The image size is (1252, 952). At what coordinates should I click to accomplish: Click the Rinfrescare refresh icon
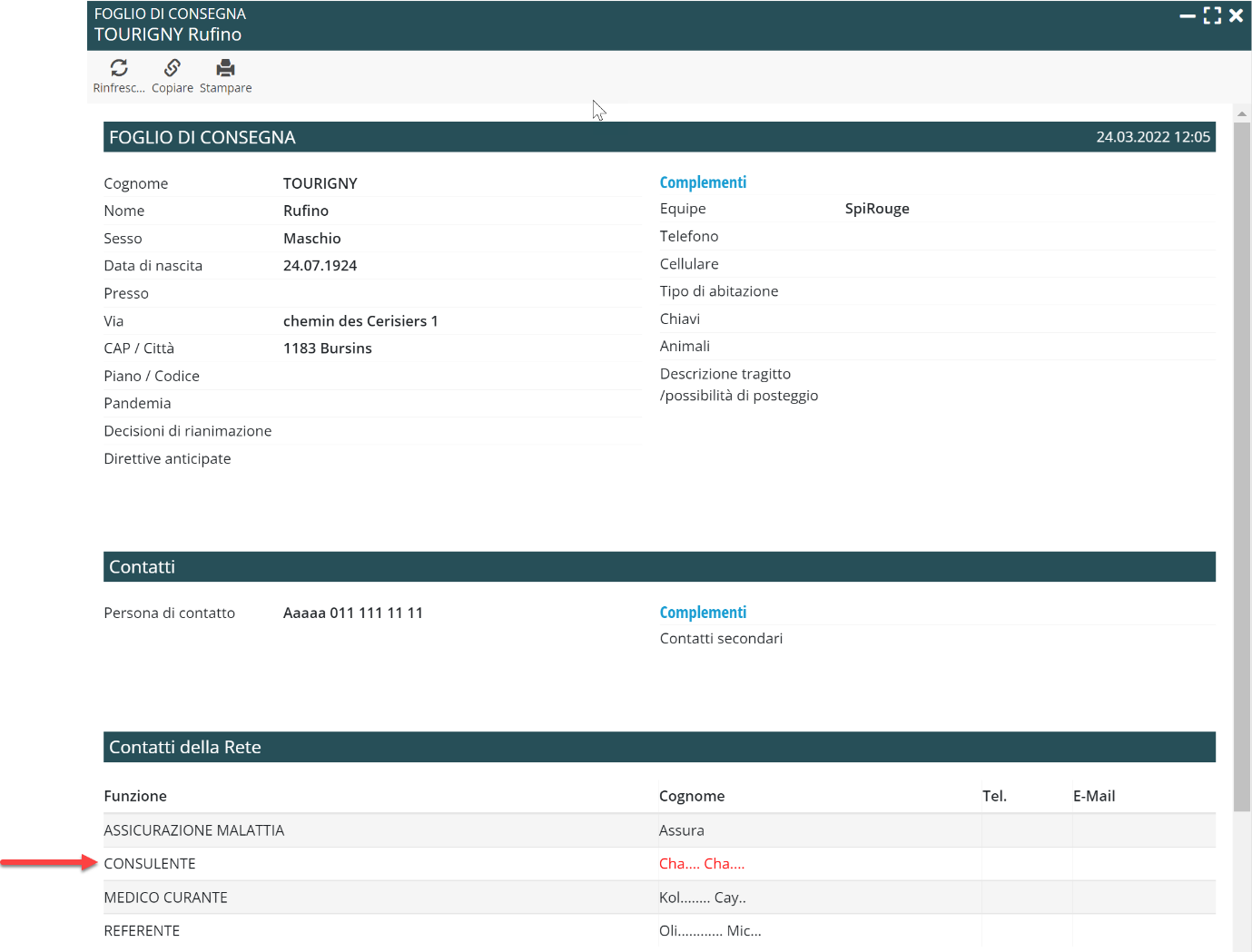pyautogui.click(x=119, y=68)
